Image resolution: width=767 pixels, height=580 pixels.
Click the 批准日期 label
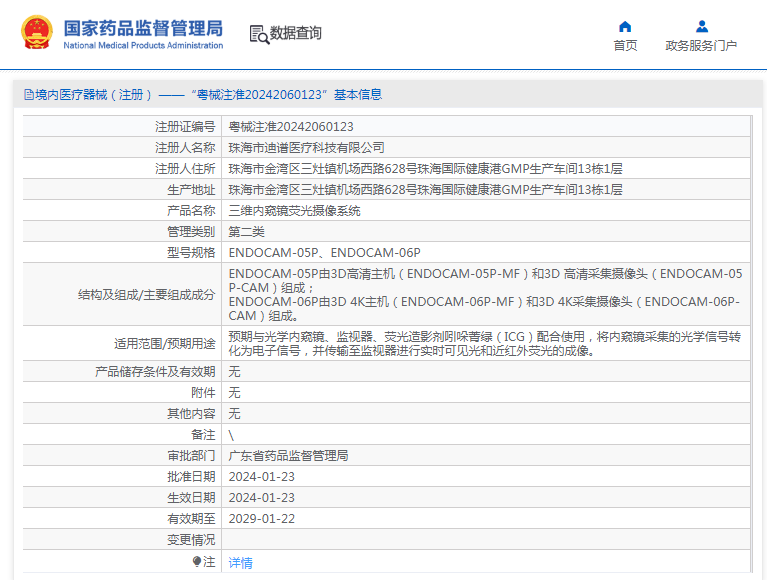[191, 477]
